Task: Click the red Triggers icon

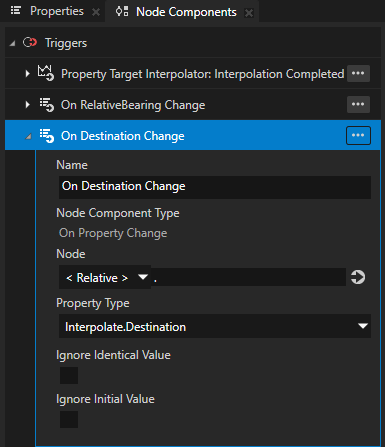Action: click(x=30, y=42)
